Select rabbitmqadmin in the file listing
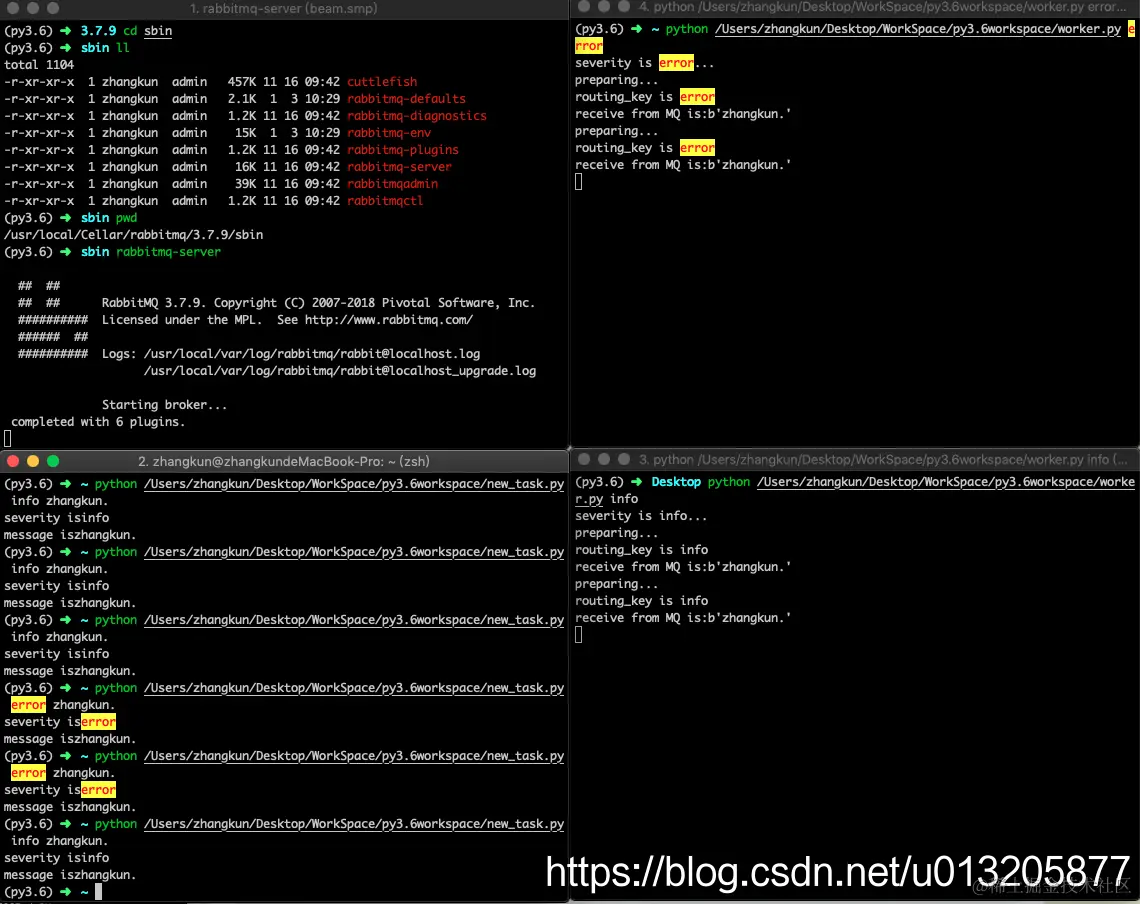 [x=392, y=184]
